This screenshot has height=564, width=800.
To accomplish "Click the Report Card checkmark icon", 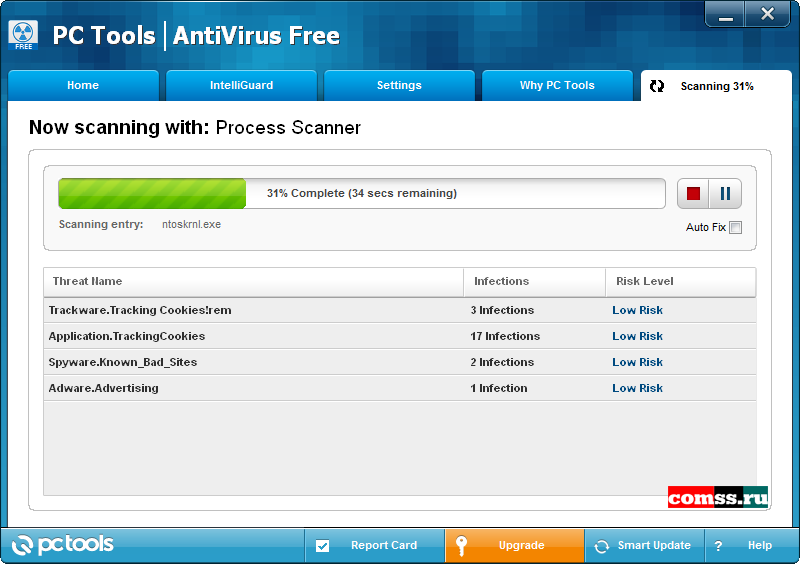I will point(322,546).
